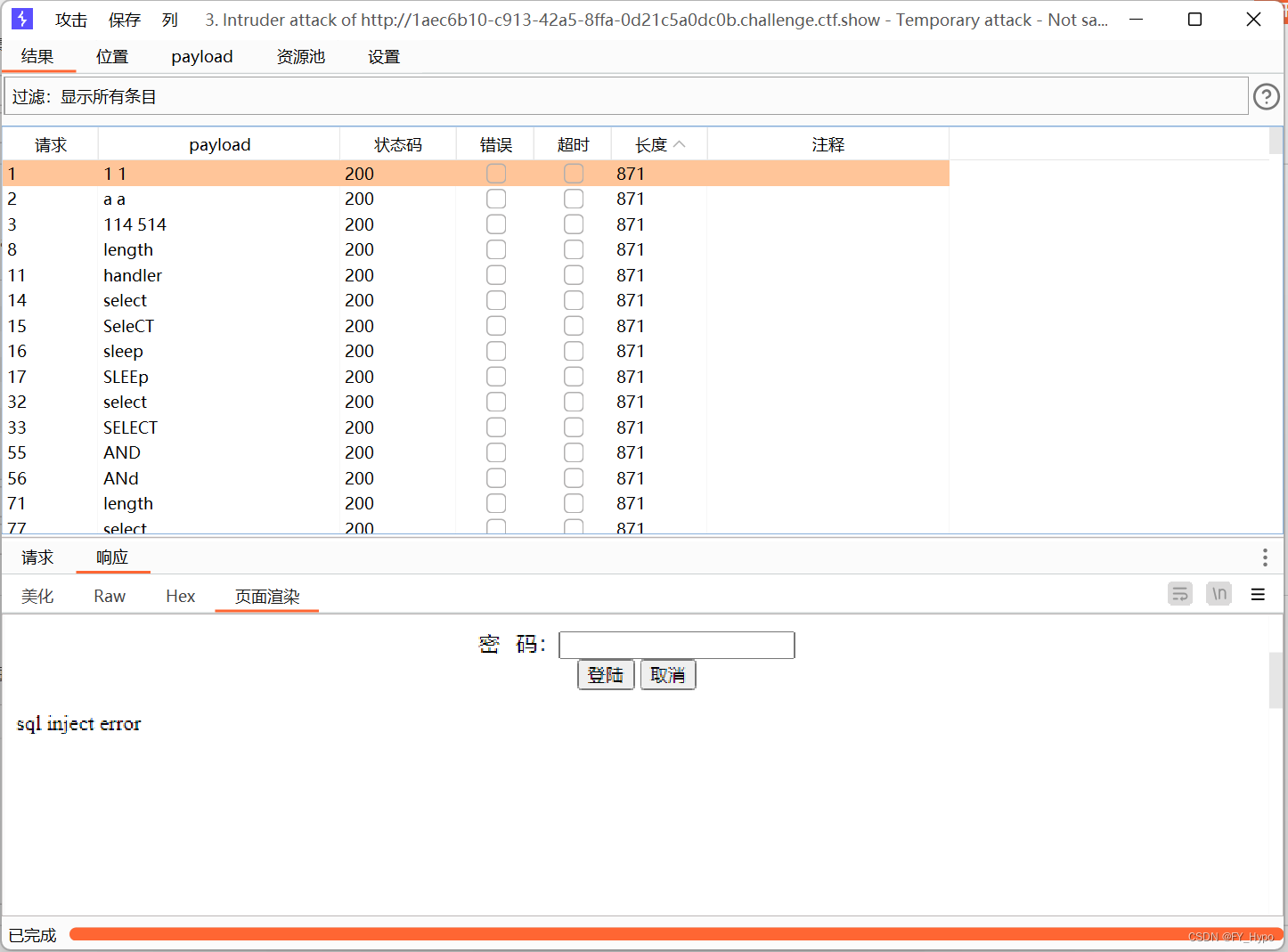Tick the error checkbox for payload 114 514
The width and height of the screenshot is (1288, 952).
[x=496, y=224]
